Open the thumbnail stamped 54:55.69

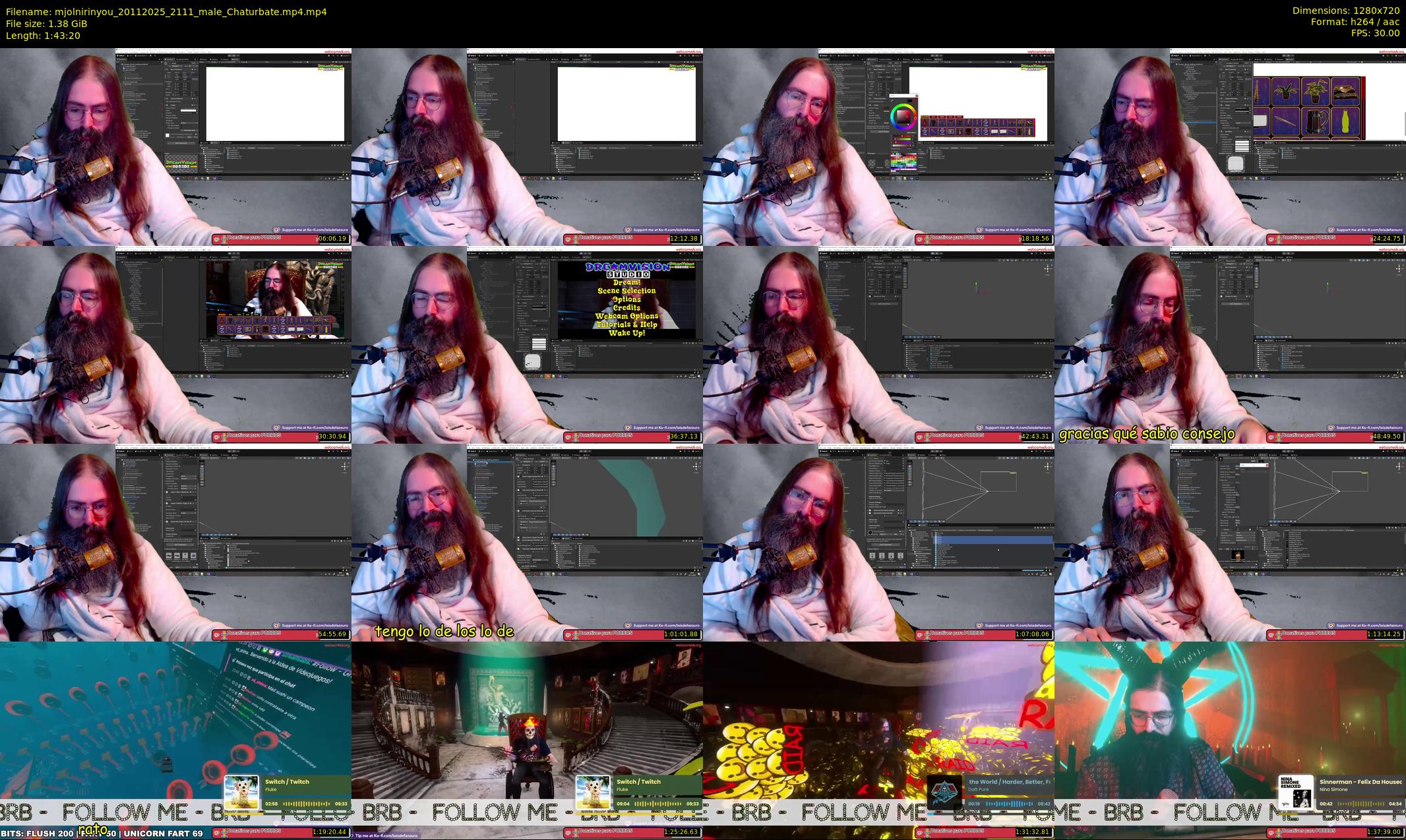pyautogui.click(x=175, y=542)
